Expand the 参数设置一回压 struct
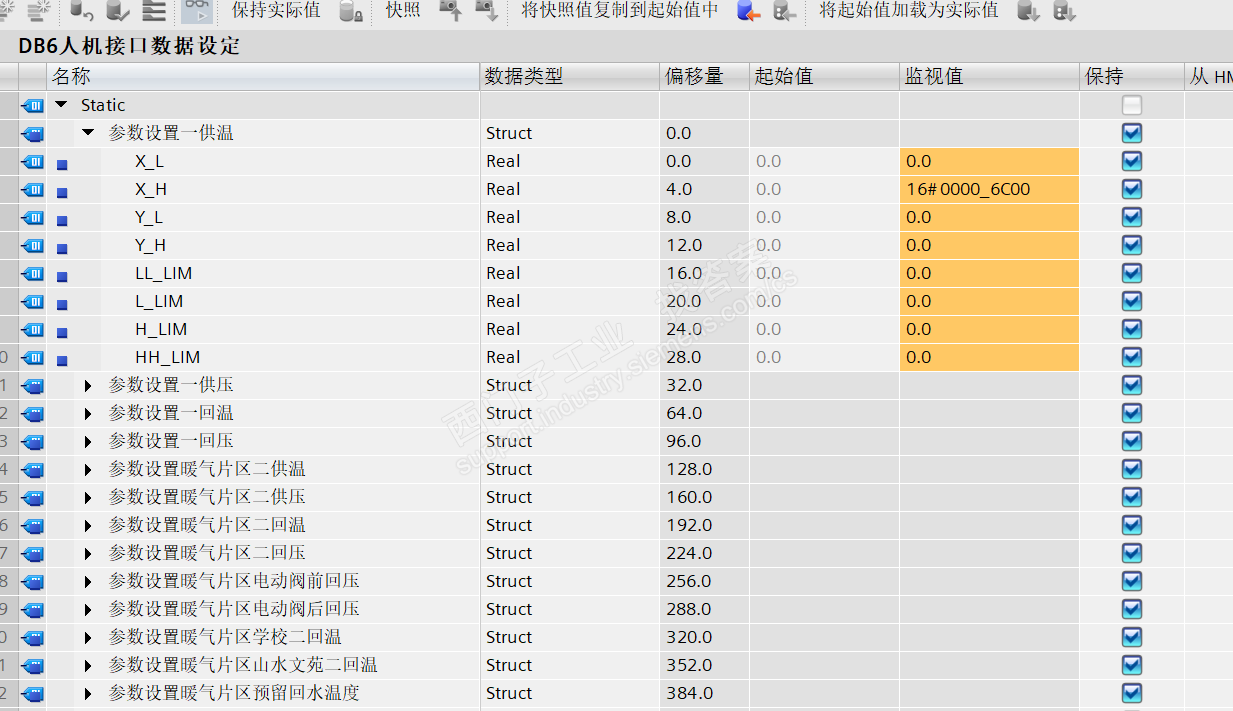Viewport: 1233px width, 711px height. coord(88,441)
